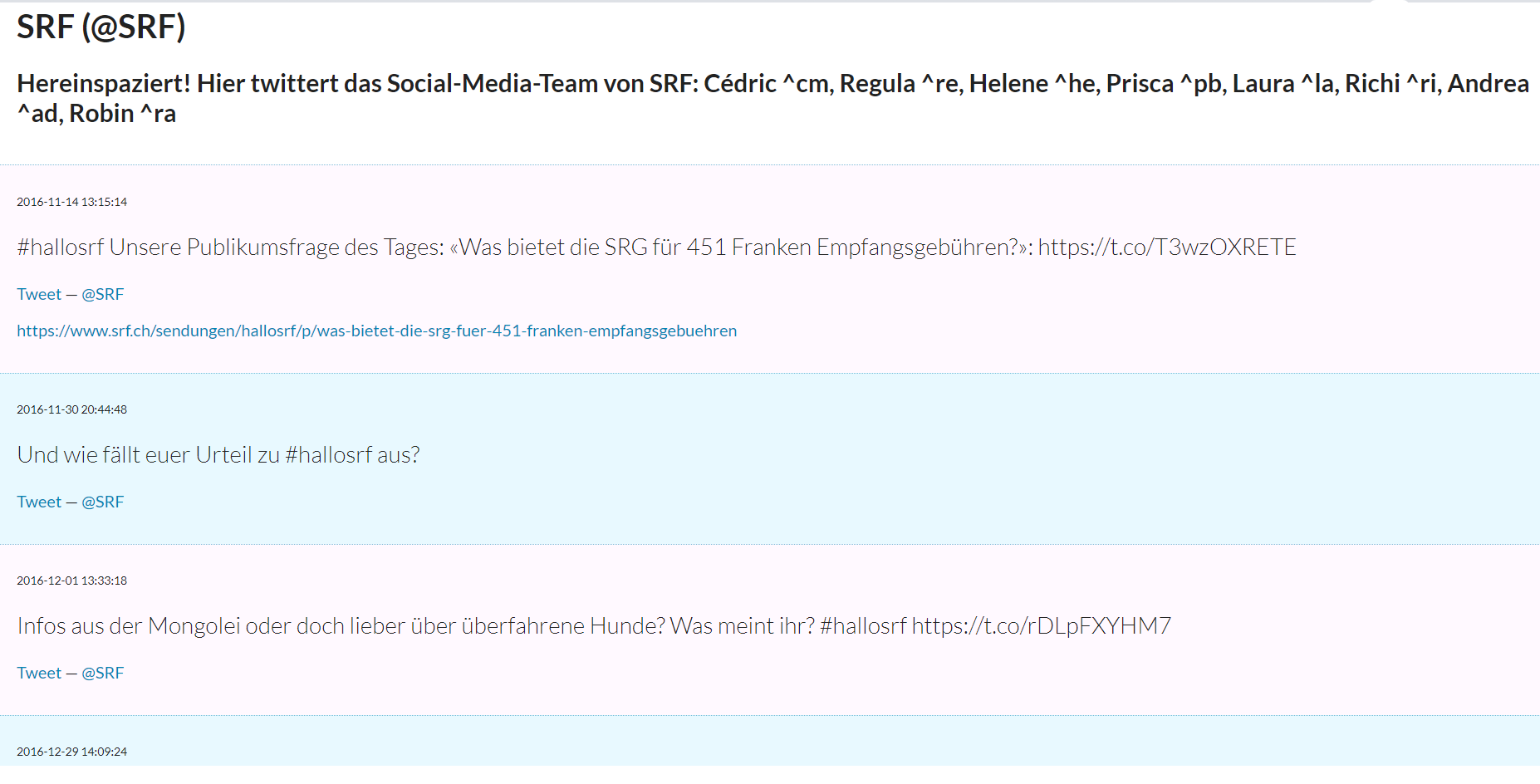The width and height of the screenshot is (1540, 784).
Task: Click #hallosrf hashtag in the Mongolei tweet
Action: coord(862,626)
